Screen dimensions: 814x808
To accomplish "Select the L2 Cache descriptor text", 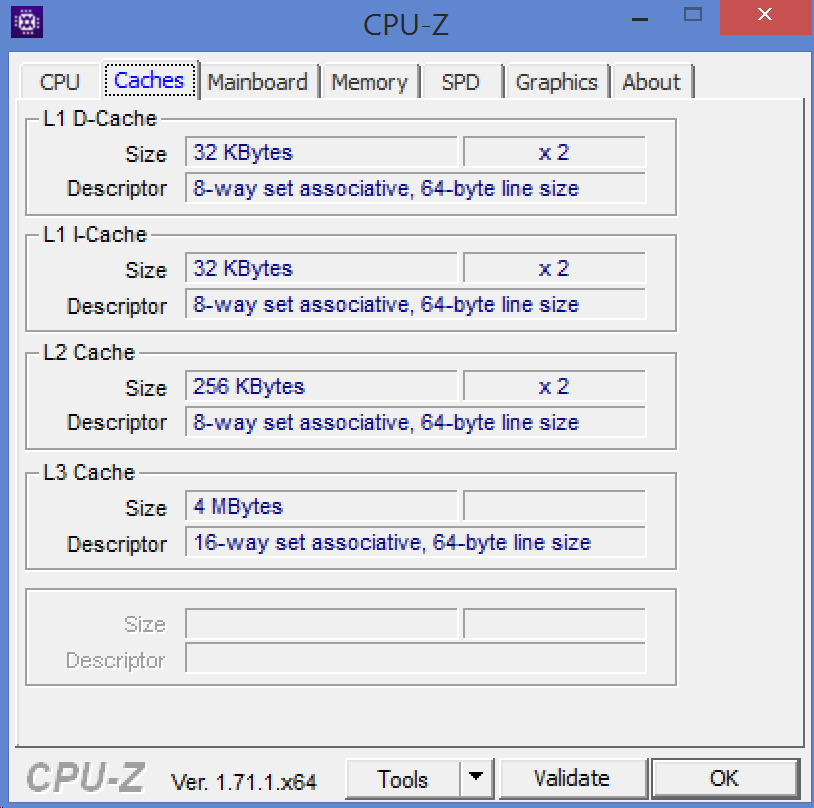I will pos(415,423).
